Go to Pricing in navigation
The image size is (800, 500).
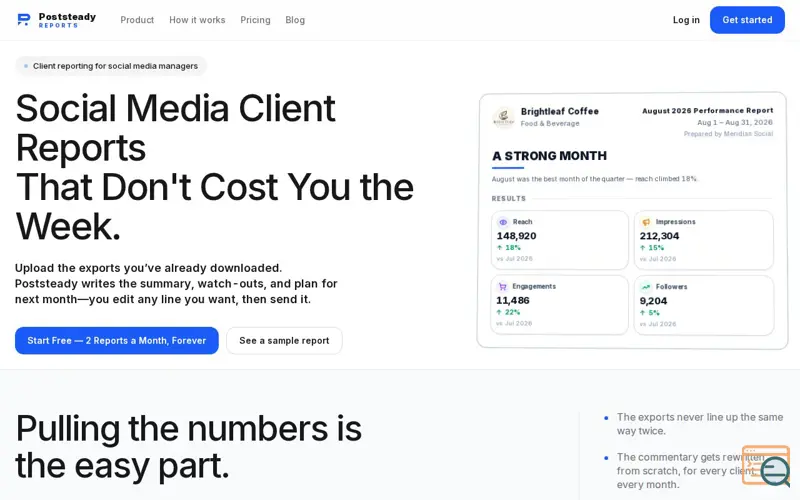[255, 20]
